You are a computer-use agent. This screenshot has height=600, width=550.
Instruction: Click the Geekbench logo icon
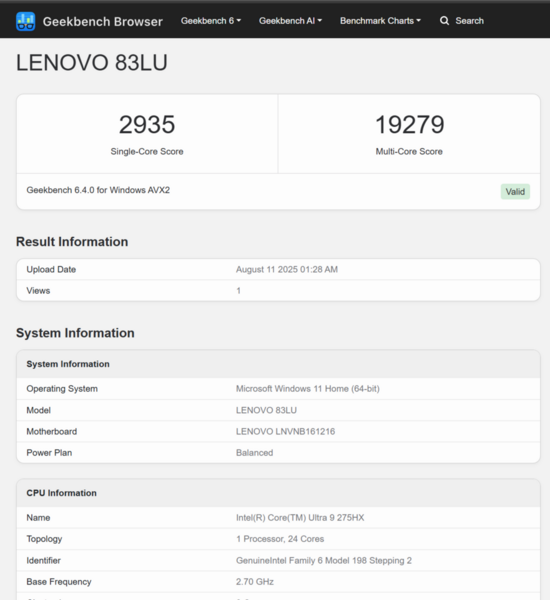(26, 21)
